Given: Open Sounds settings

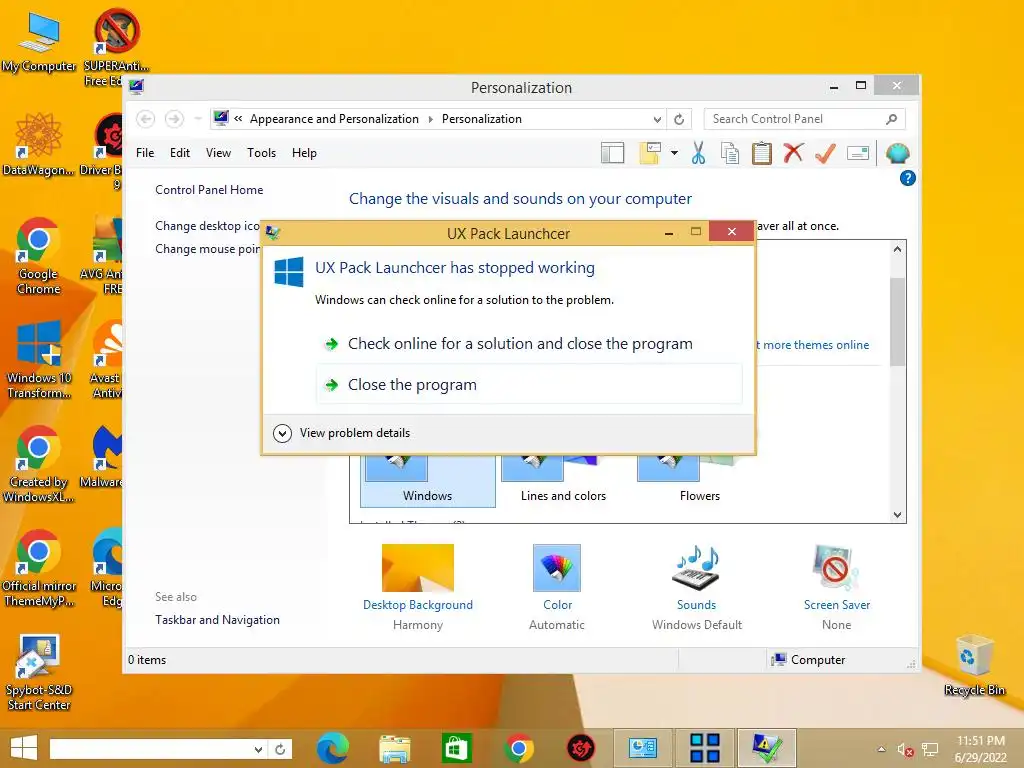Looking at the screenshot, I should coord(696,587).
